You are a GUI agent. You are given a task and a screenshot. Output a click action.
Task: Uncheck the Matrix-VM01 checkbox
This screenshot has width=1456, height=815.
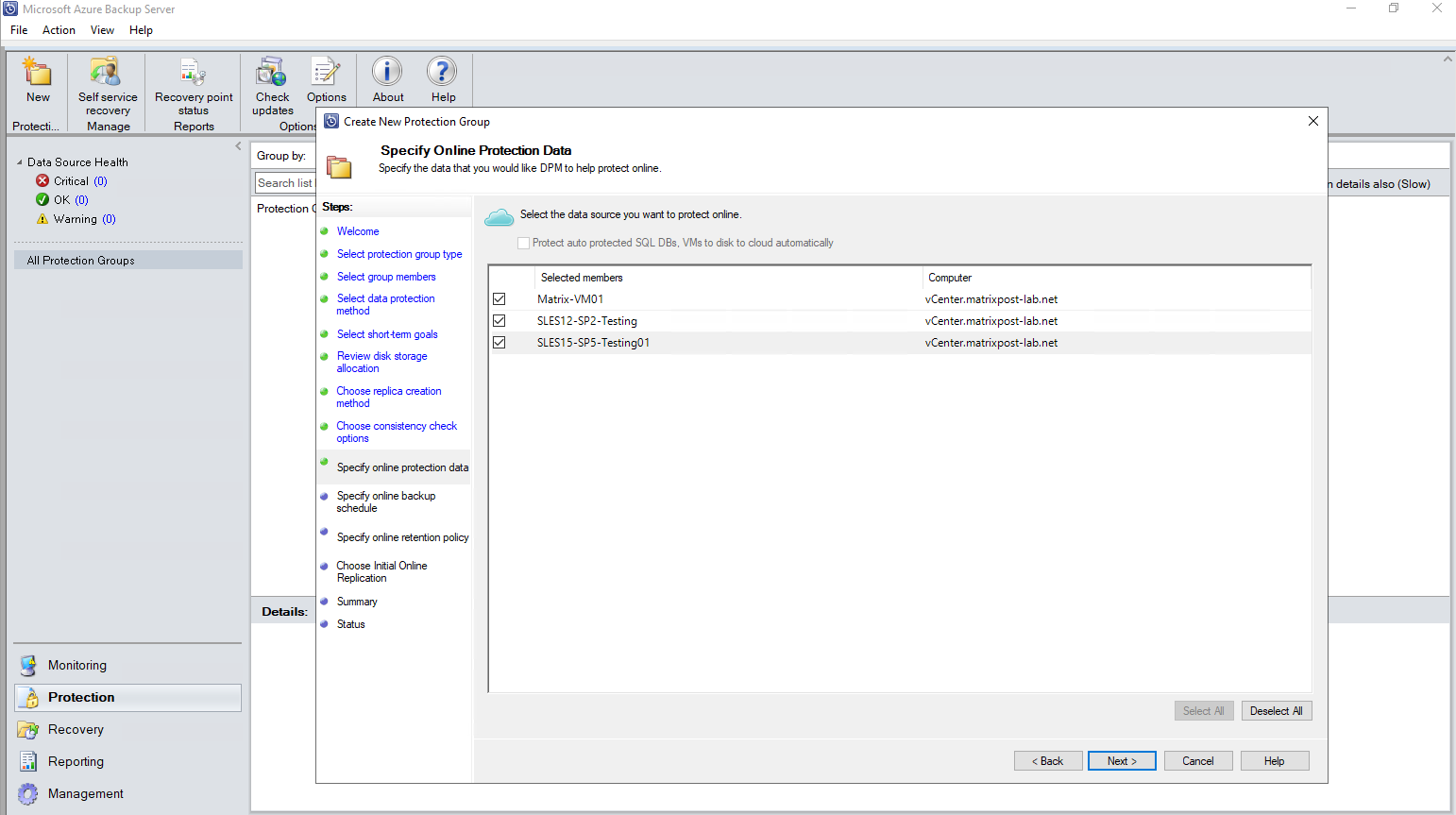[x=499, y=299]
